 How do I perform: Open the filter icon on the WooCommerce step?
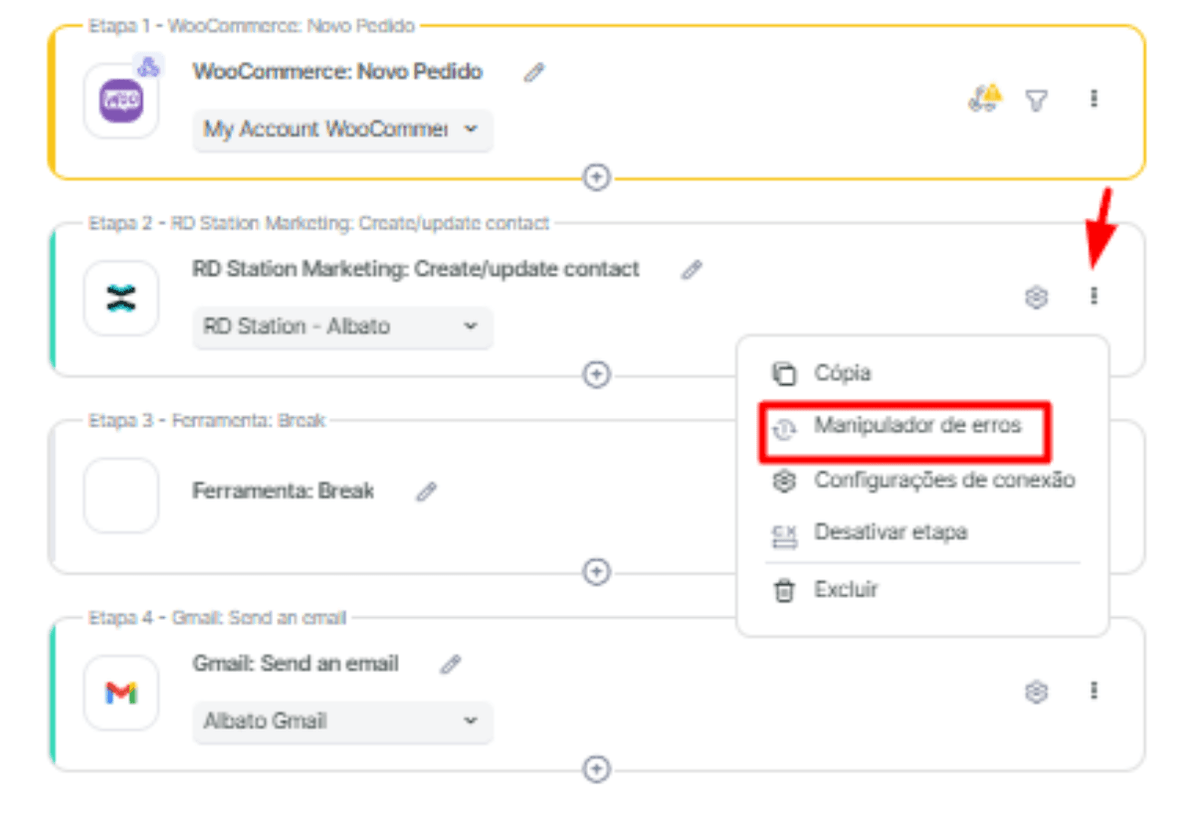pyautogui.click(x=1037, y=99)
